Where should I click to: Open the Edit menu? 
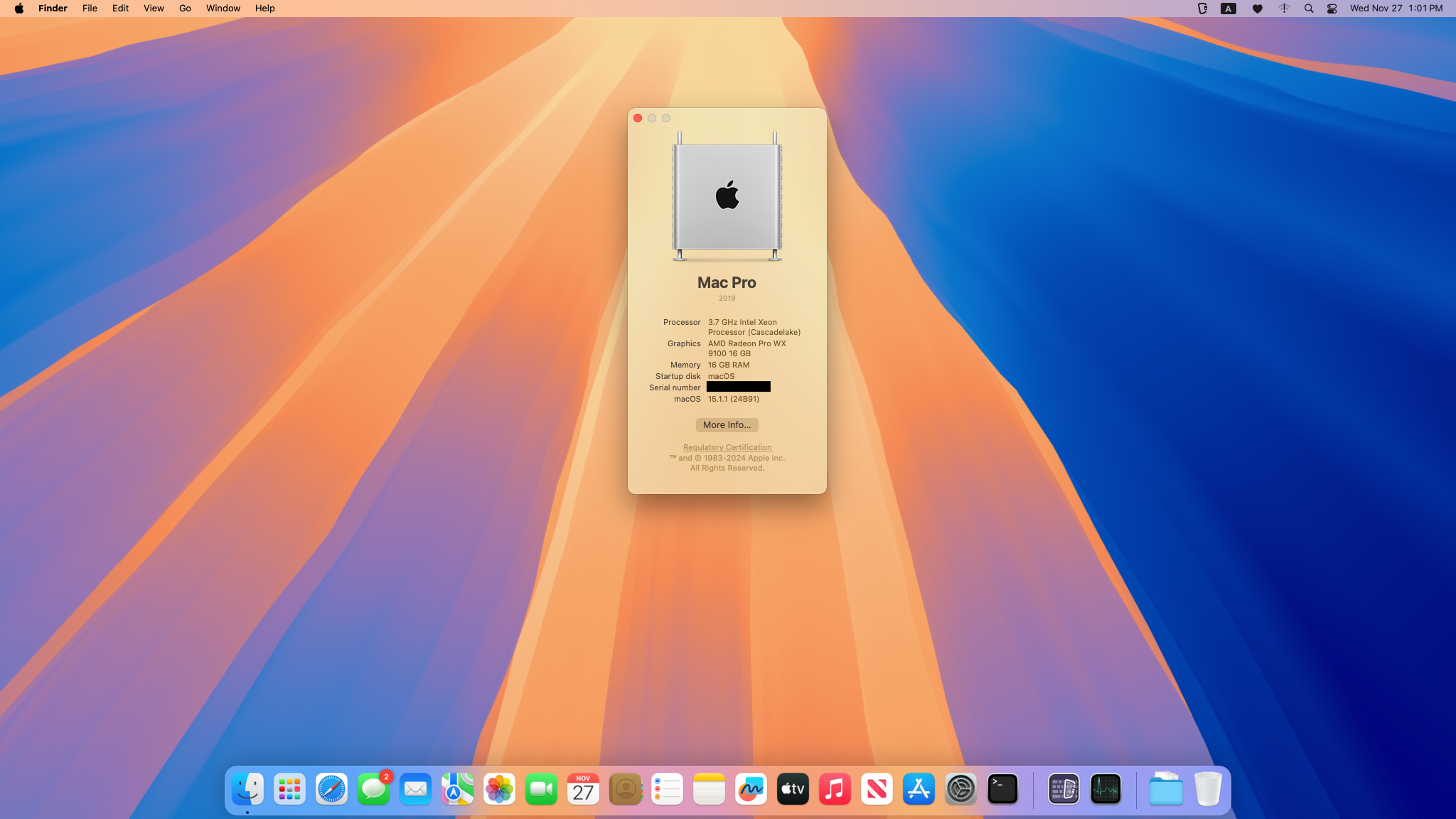coord(120,9)
